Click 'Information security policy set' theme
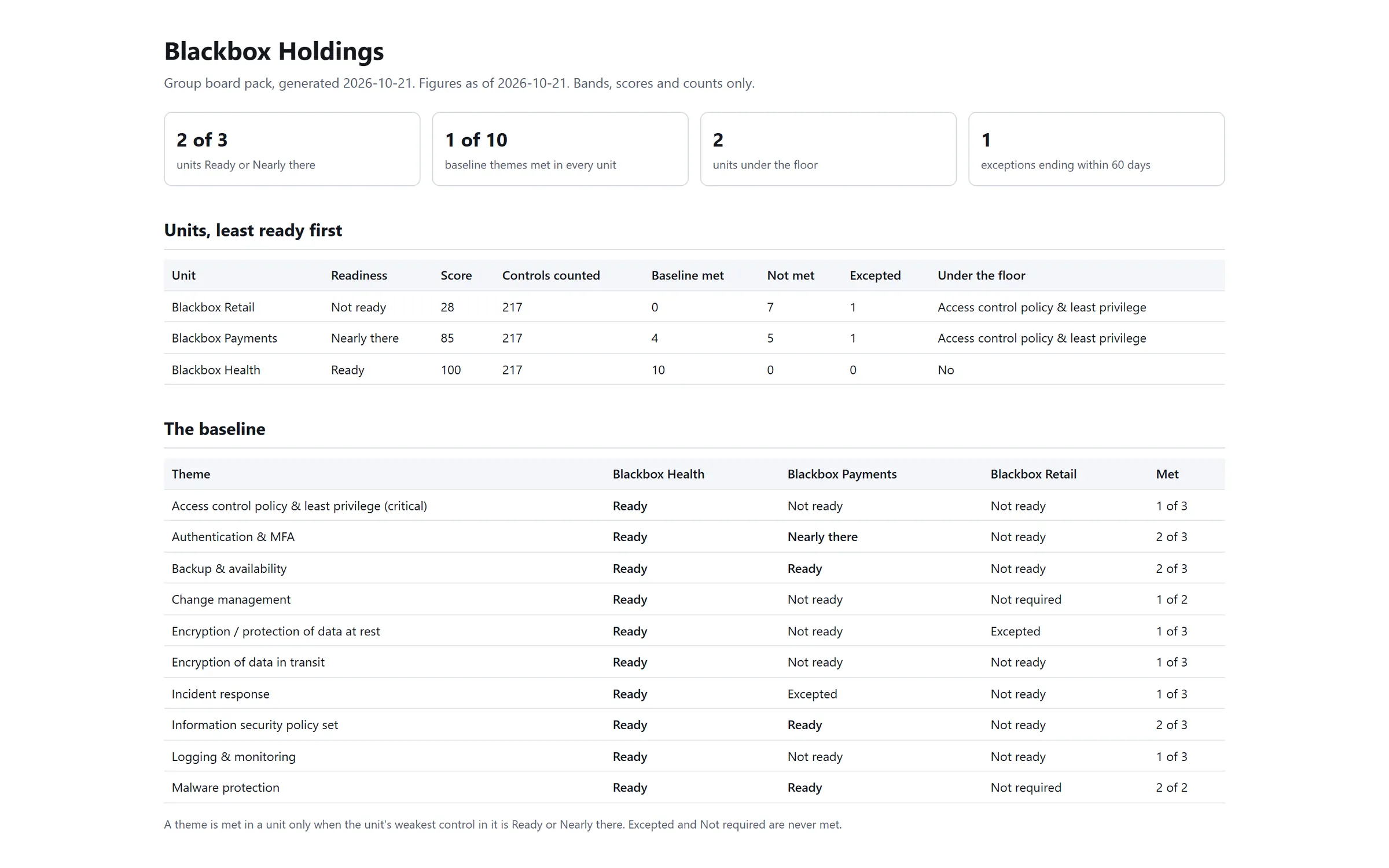Image resolution: width=1389 pixels, height=868 pixels. click(x=255, y=724)
